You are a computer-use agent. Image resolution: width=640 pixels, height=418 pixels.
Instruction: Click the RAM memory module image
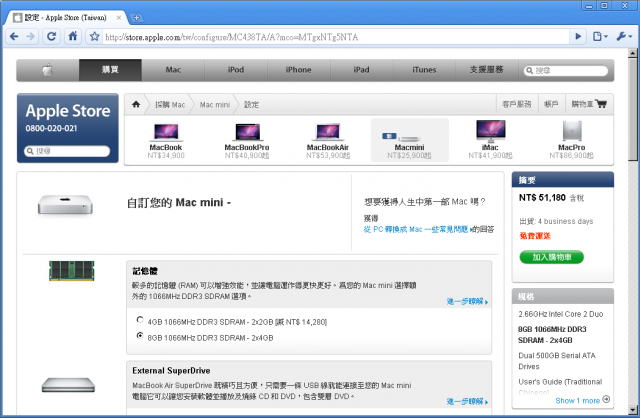[x=71, y=271]
